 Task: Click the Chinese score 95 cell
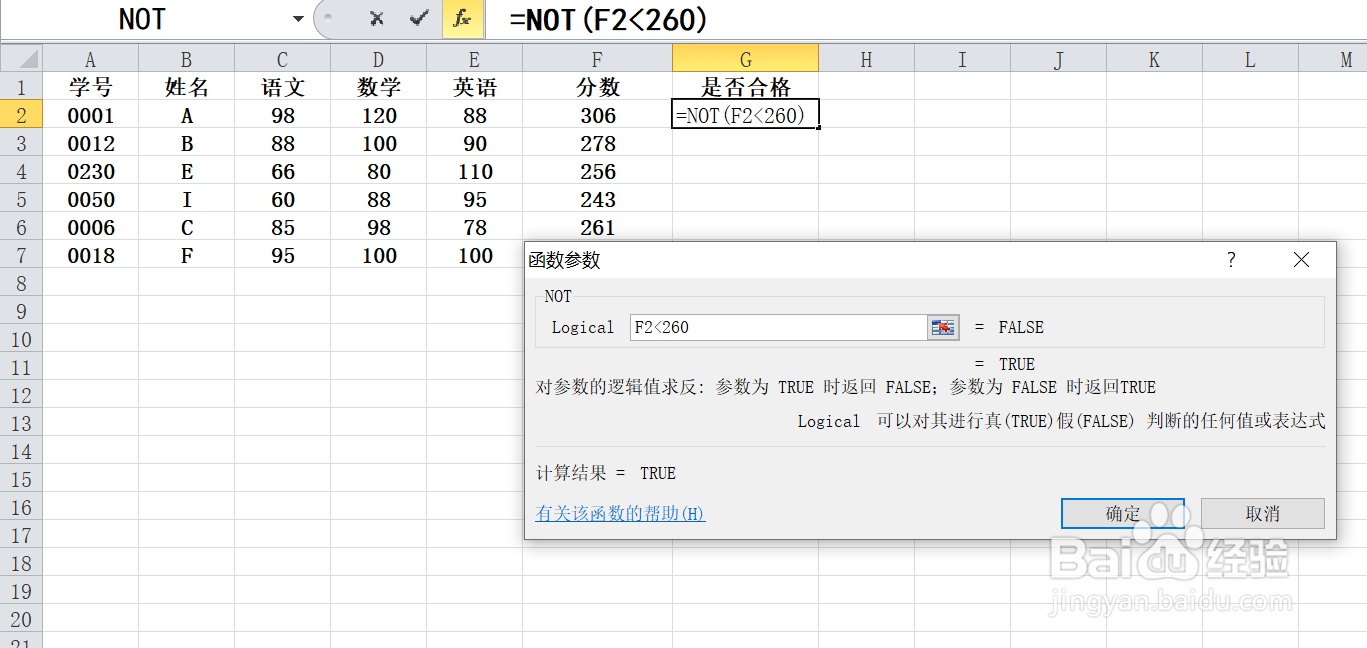(x=282, y=255)
